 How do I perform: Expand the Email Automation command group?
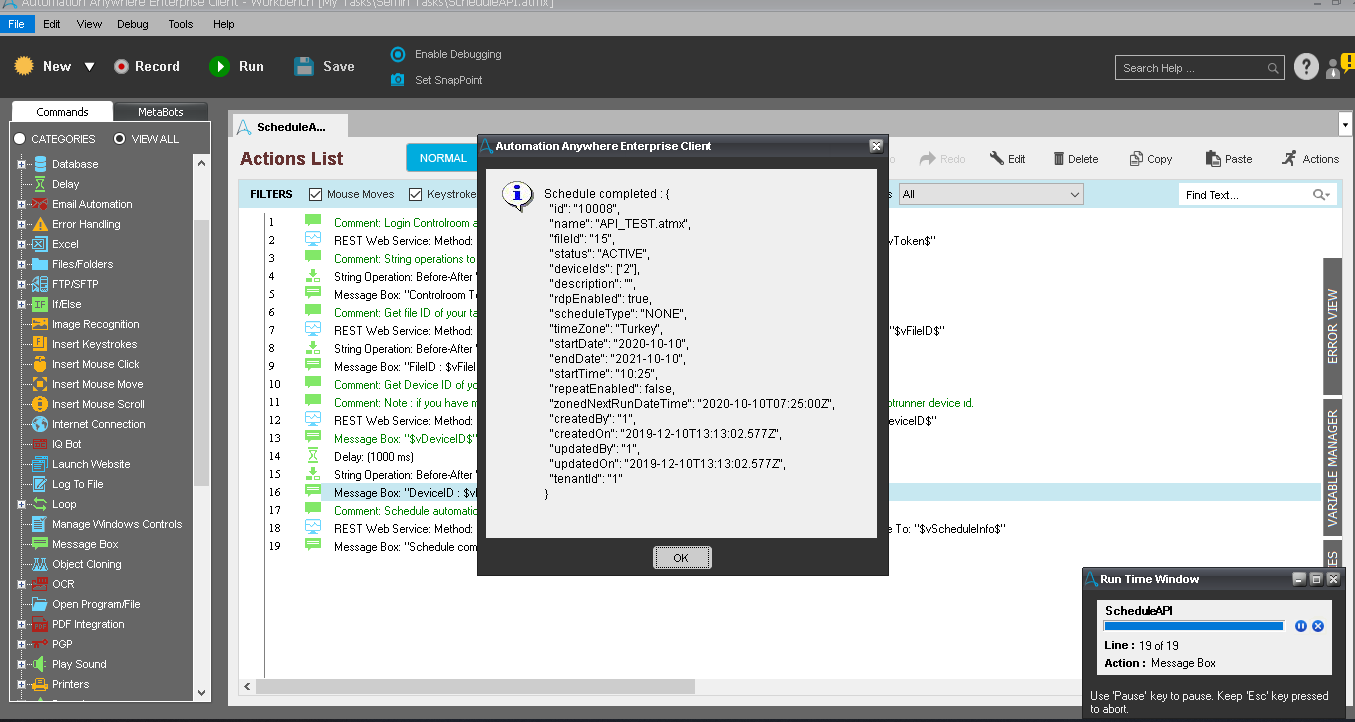click(21, 204)
